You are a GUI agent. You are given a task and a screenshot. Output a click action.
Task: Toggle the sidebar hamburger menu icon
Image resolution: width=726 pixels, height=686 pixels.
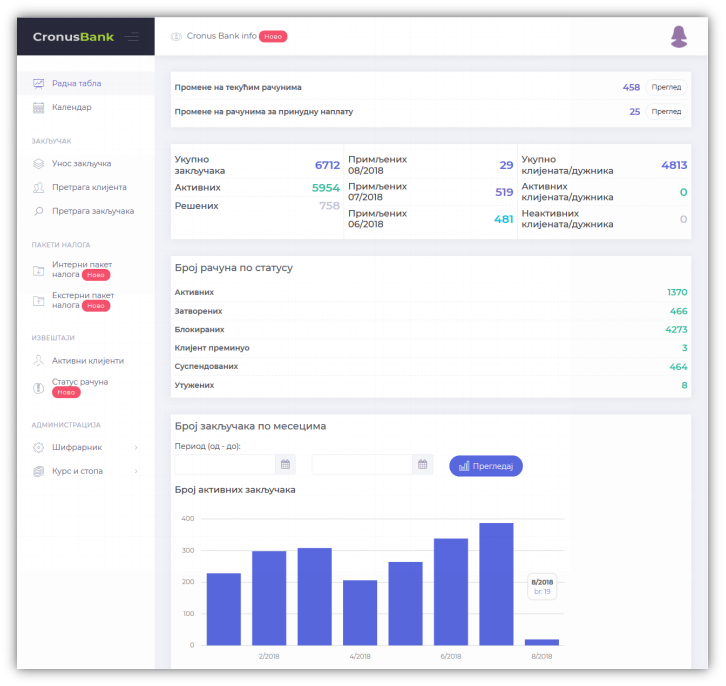tap(133, 37)
